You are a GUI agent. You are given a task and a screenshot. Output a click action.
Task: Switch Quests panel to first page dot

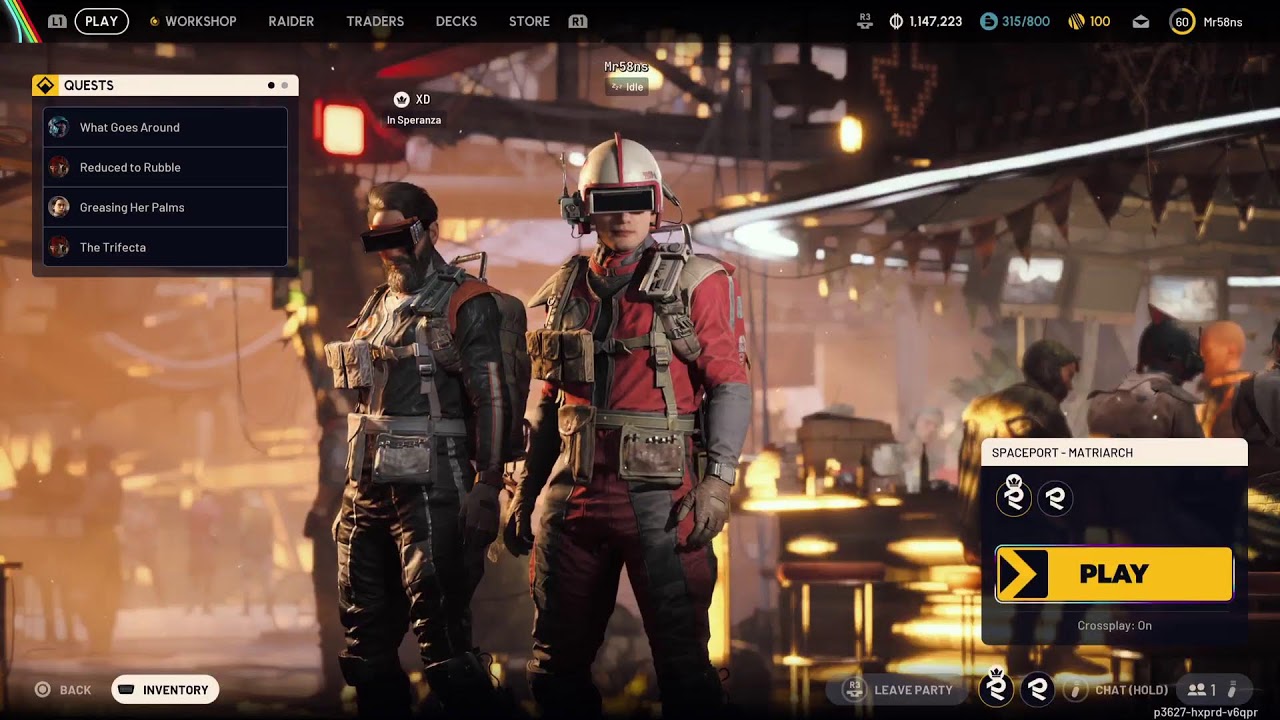point(271,86)
